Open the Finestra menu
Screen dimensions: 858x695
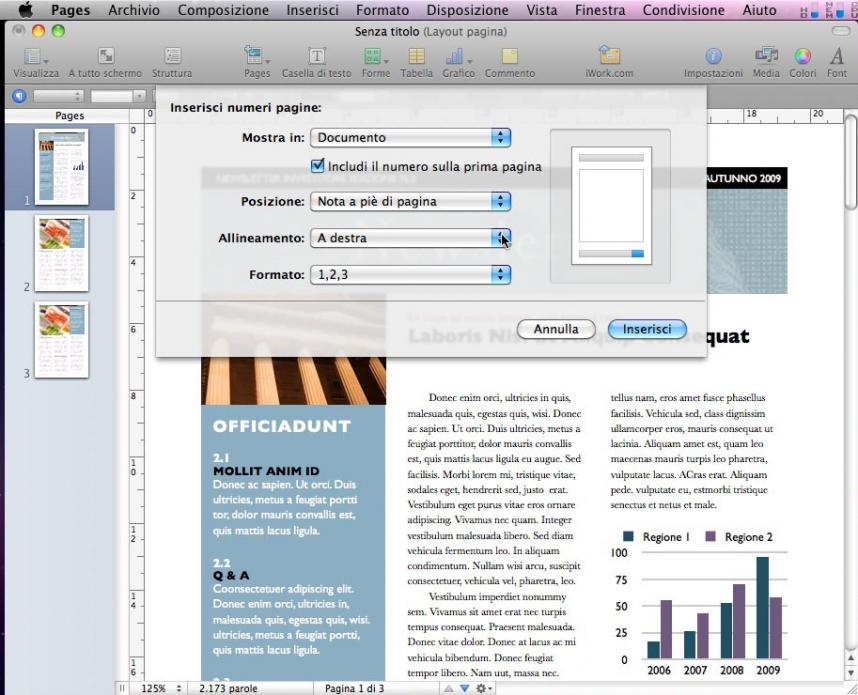(600, 10)
